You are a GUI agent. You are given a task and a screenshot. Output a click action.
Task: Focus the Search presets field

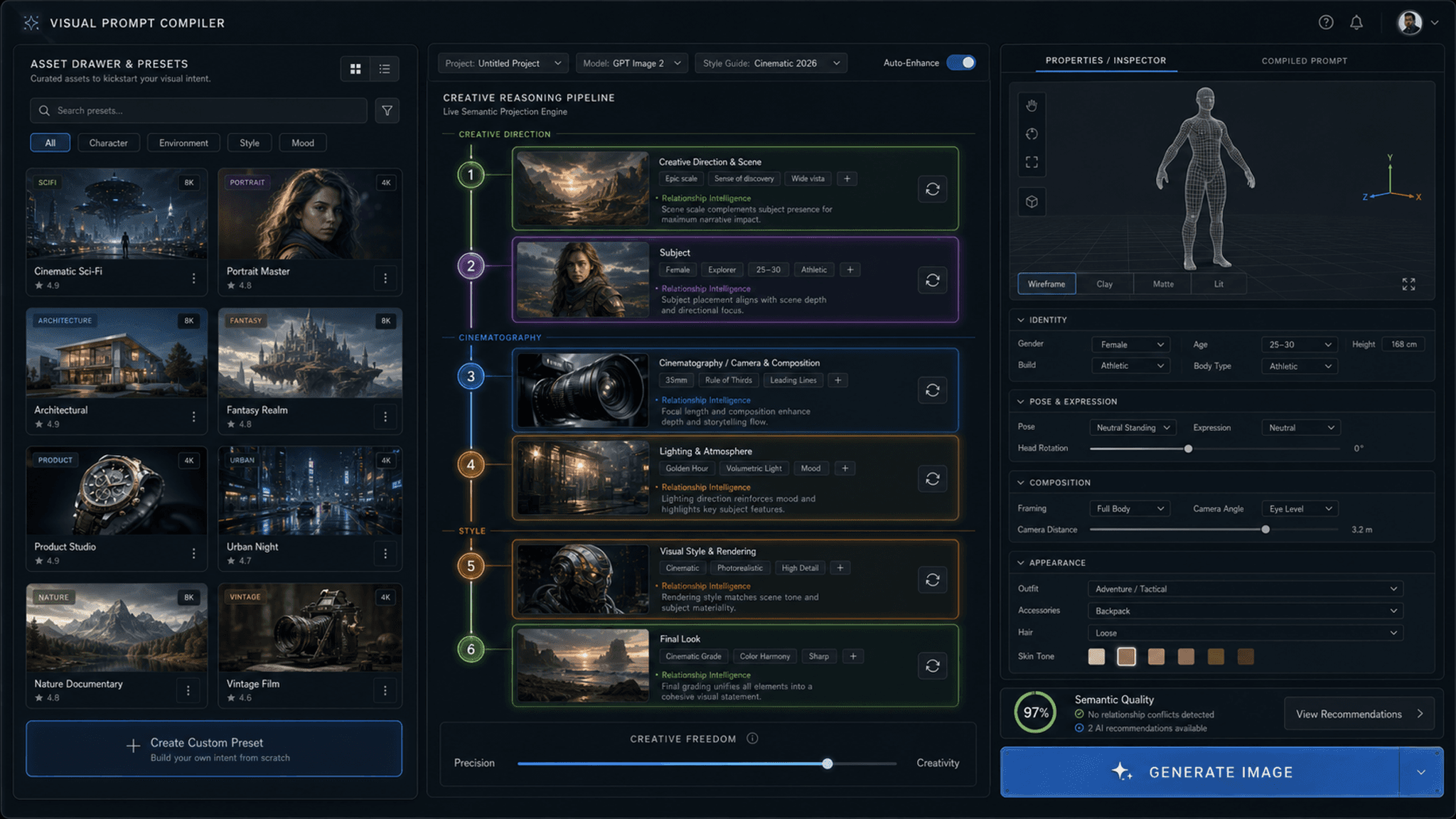(198, 110)
